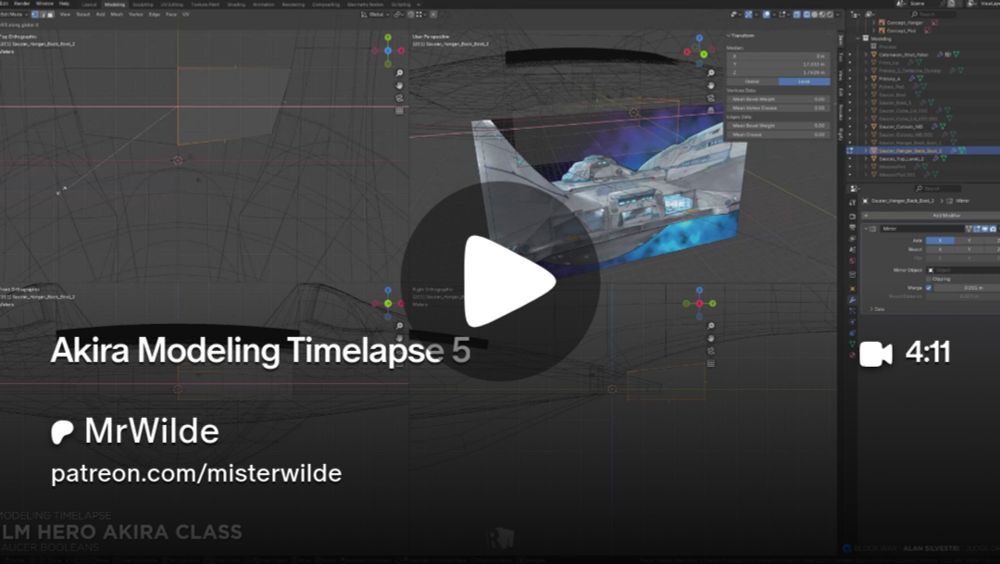Open the Select menu in viewport header
This screenshot has width=1000, height=564.
click(x=83, y=14)
